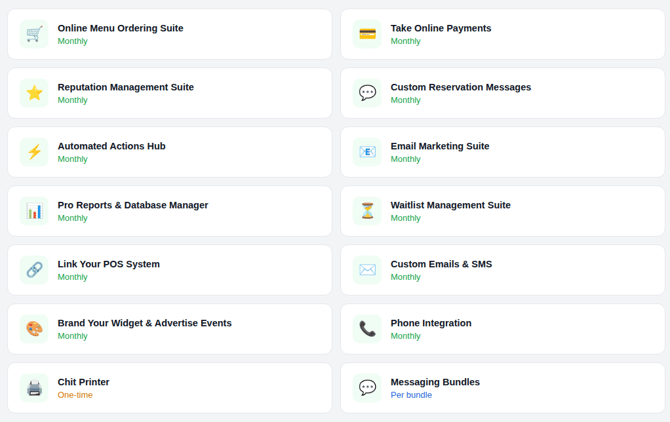This screenshot has width=670, height=422.
Task: Click the speech bubble Messaging Bundles icon
Action: coord(367,388)
